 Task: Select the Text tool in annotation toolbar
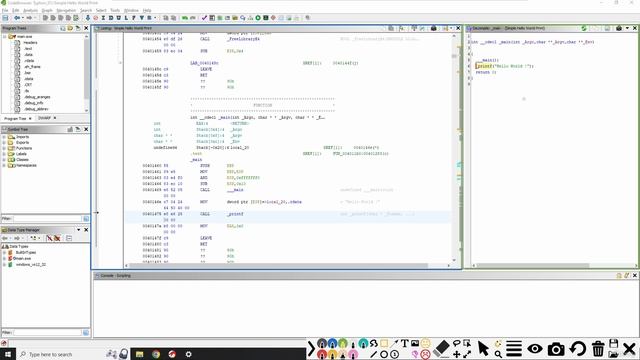pos(404,344)
